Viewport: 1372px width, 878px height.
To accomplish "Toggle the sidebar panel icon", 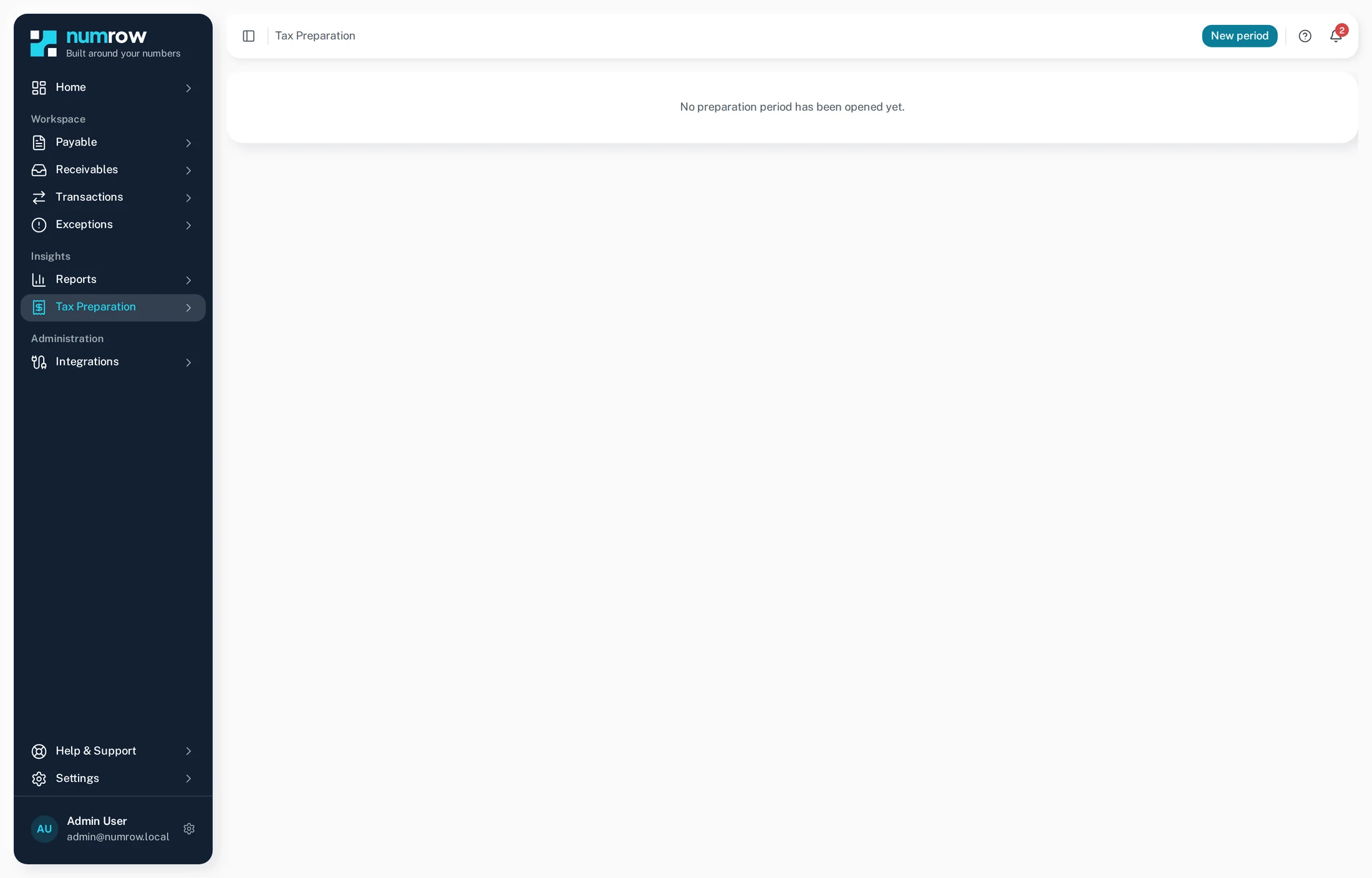I will click(249, 36).
